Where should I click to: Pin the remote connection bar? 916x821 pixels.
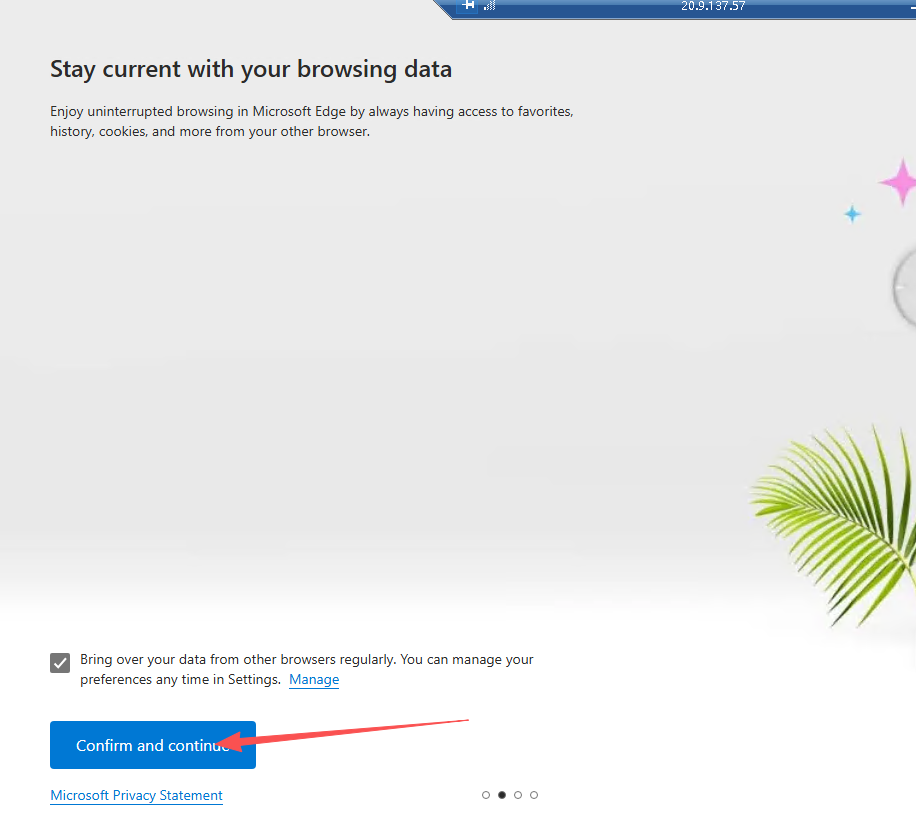coord(468,5)
